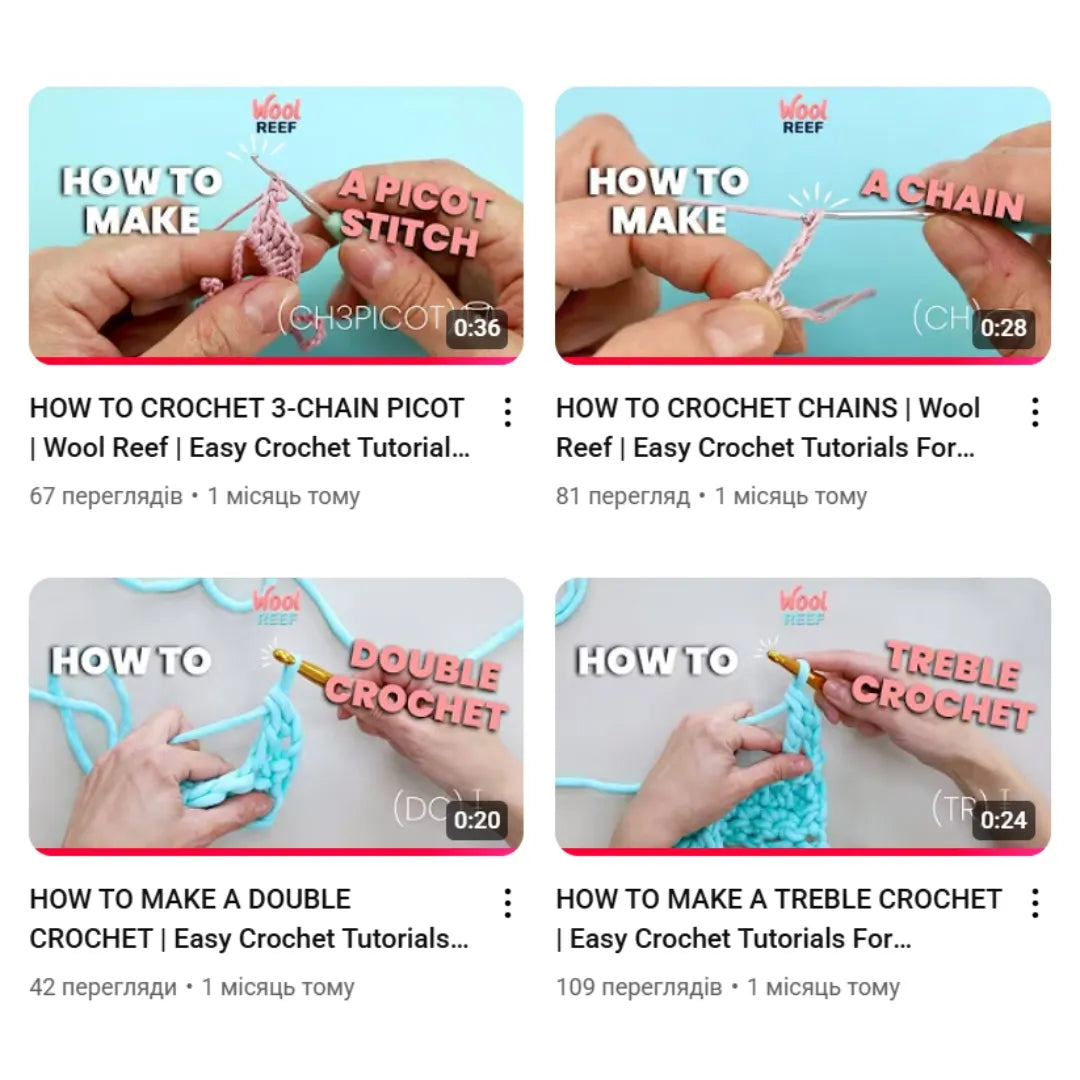1080x1080 pixels.
Task: Click the red progress bar under Treble Crochet thumbnail
Action: (803, 852)
